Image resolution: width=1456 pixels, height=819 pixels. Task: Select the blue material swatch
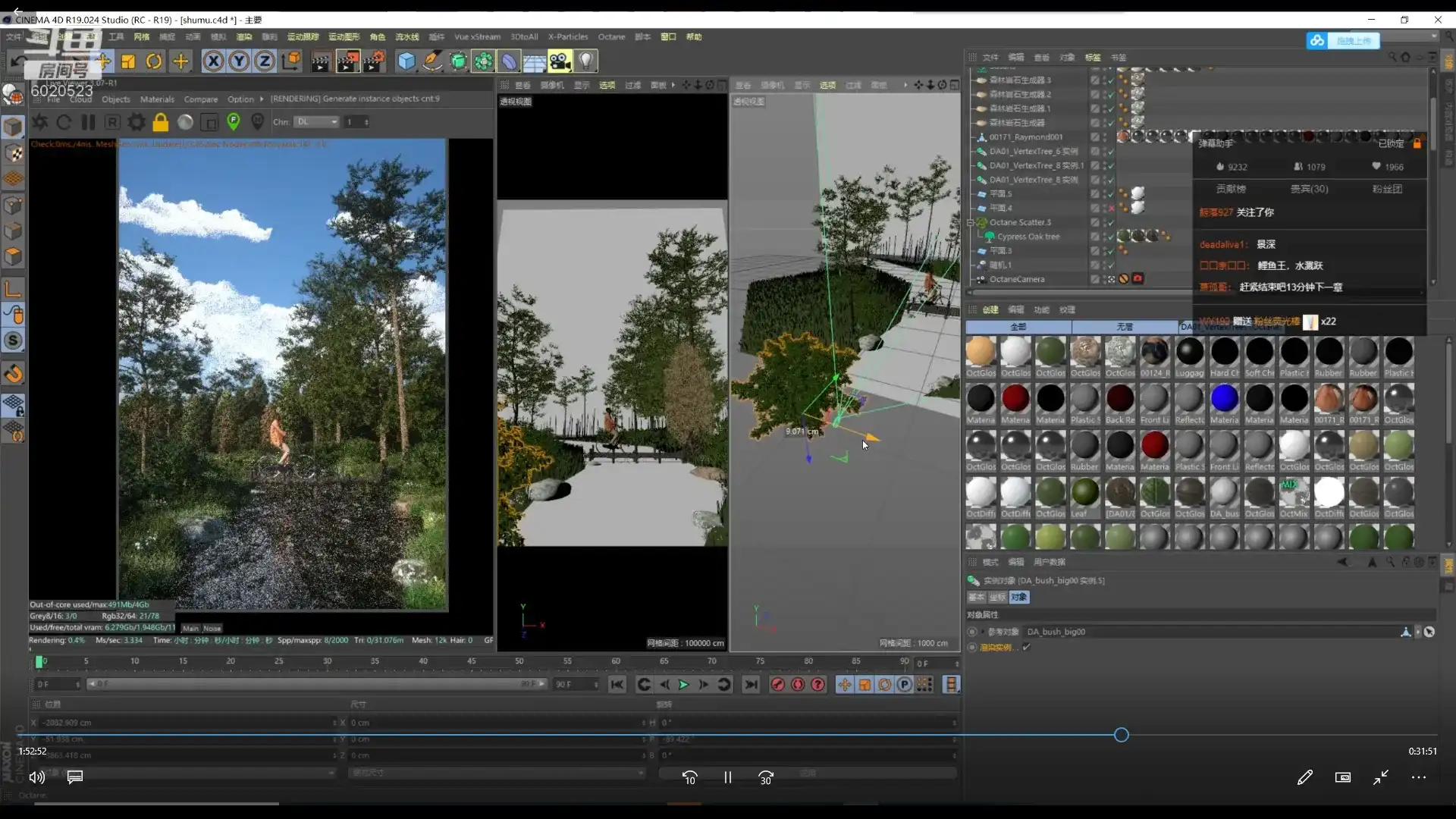[x=1224, y=398]
